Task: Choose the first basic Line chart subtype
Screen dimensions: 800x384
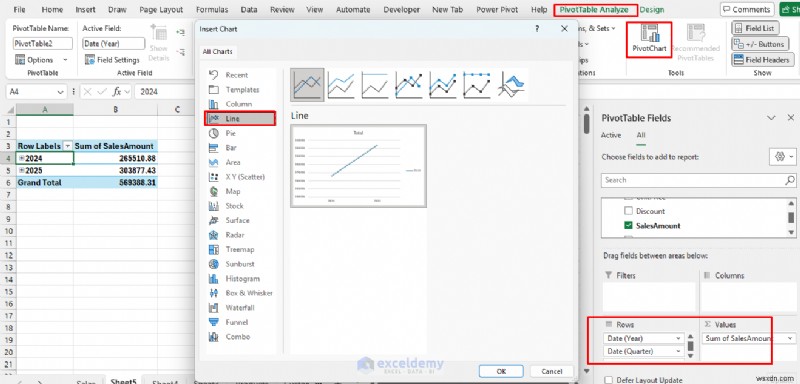Action: coord(307,85)
